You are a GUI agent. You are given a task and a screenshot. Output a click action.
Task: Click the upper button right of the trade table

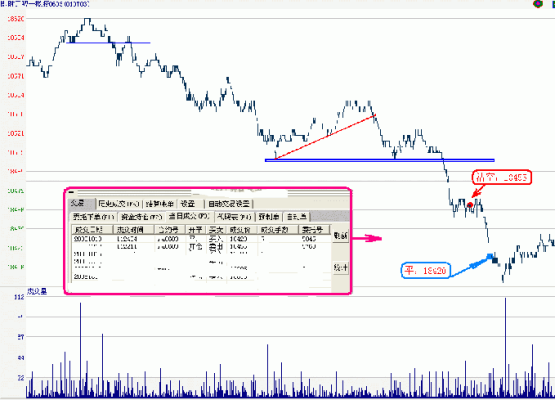341,236
